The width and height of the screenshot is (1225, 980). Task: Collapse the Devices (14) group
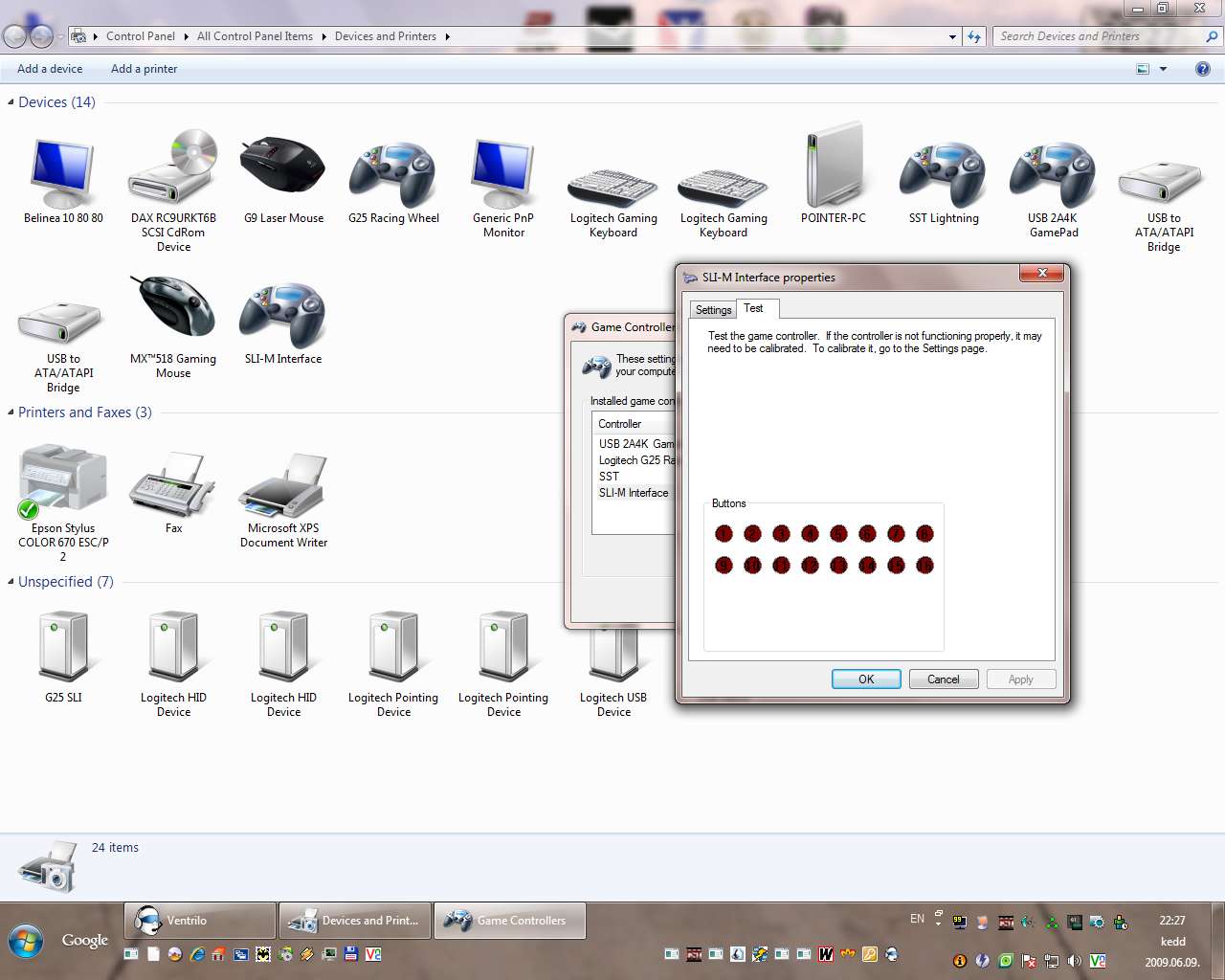(11, 102)
